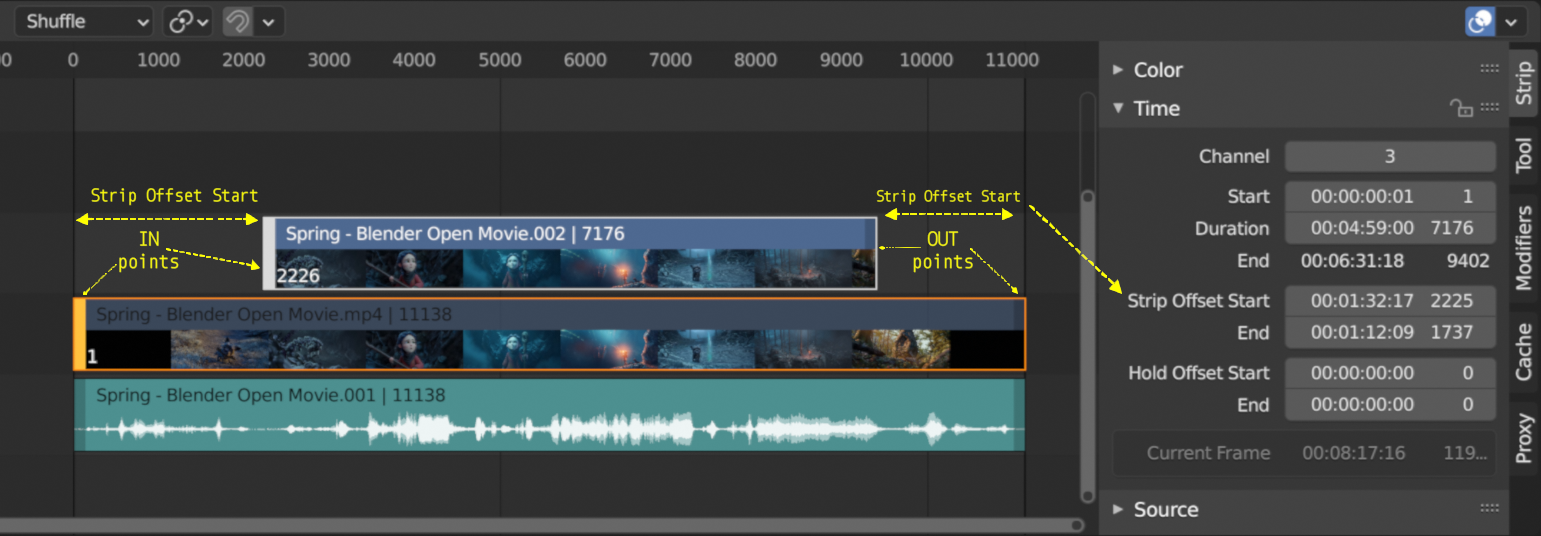
Task: Click the Hold Offset Start frame value 0
Action: [1468, 372]
